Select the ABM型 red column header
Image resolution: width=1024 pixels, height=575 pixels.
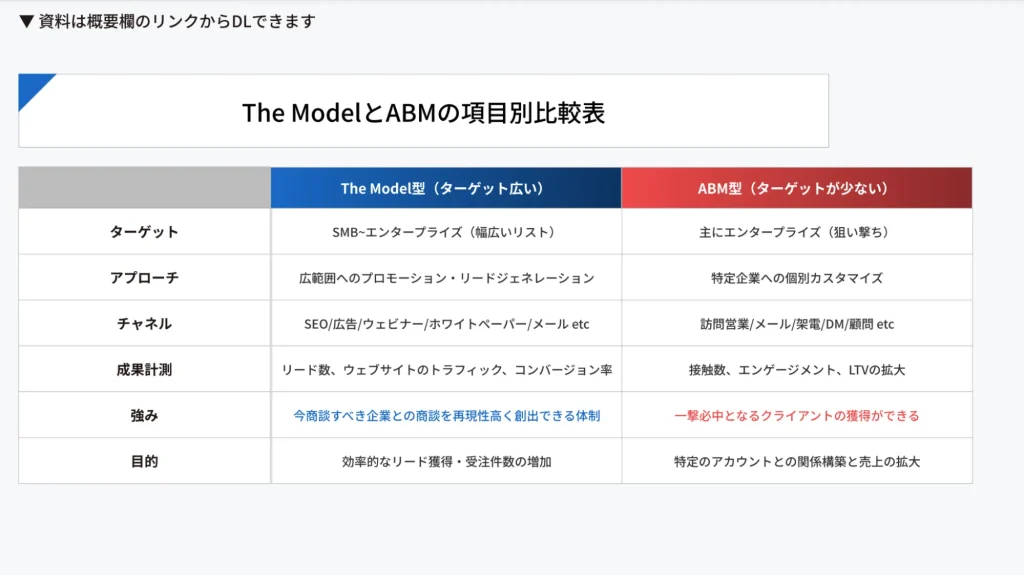coord(796,188)
